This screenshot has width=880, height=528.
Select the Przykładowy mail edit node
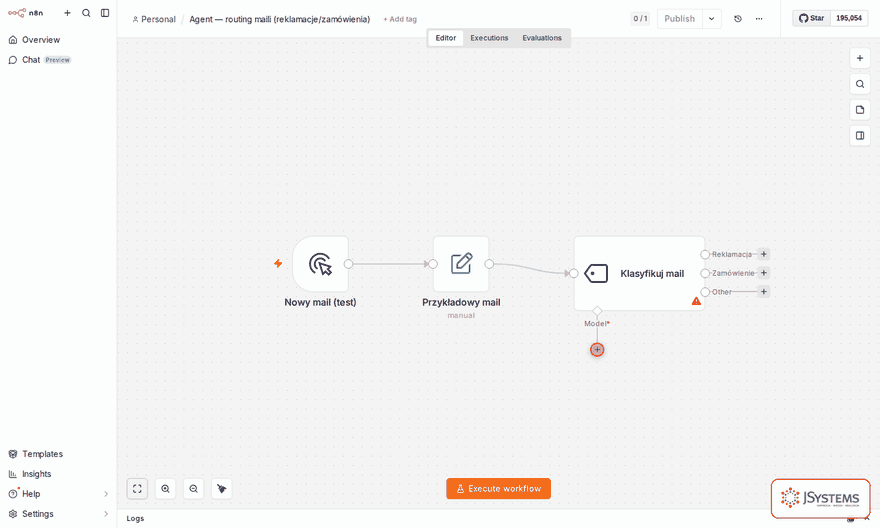pyautogui.click(x=461, y=264)
